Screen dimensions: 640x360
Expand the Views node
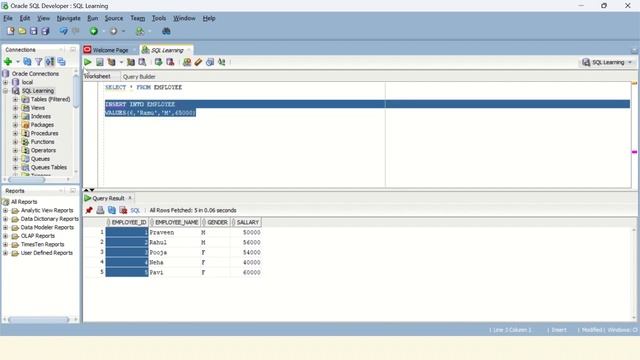(x=15, y=108)
